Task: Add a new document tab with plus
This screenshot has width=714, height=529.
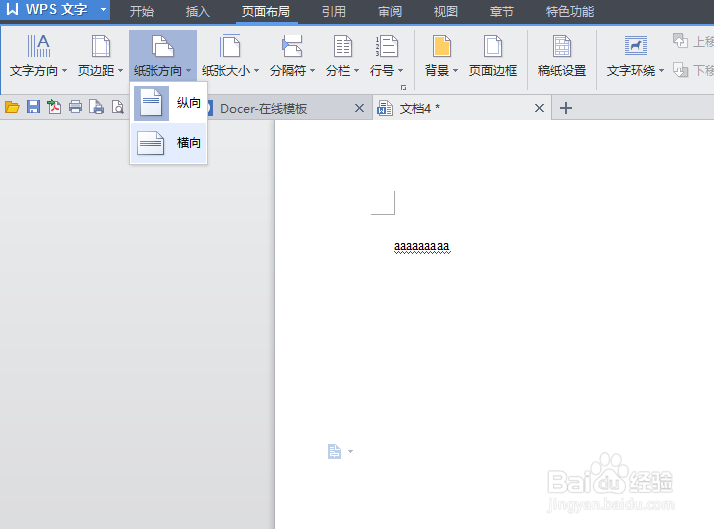Action: click(566, 108)
